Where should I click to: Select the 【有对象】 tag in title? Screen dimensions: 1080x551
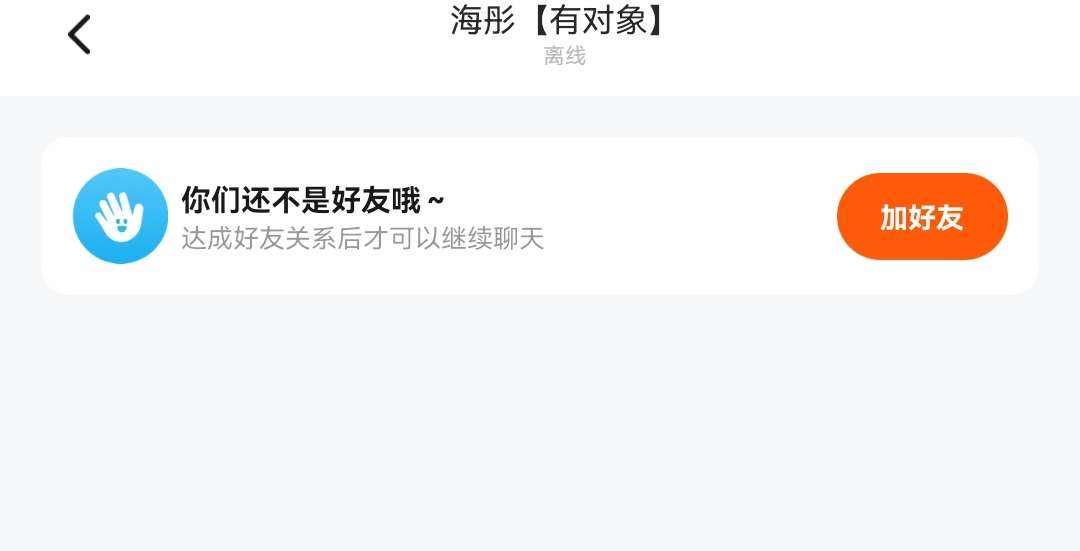pos(598,20)
